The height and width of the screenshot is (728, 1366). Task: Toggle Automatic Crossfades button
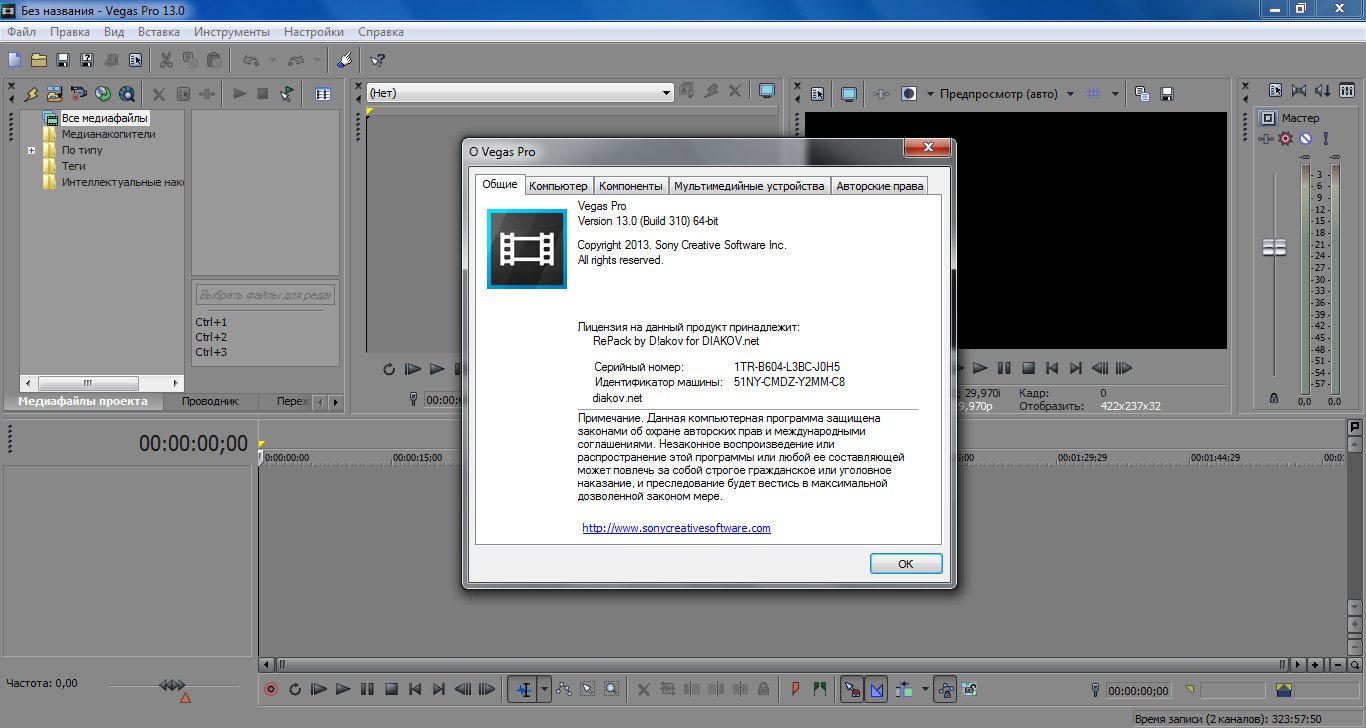(x=877, y=689)
